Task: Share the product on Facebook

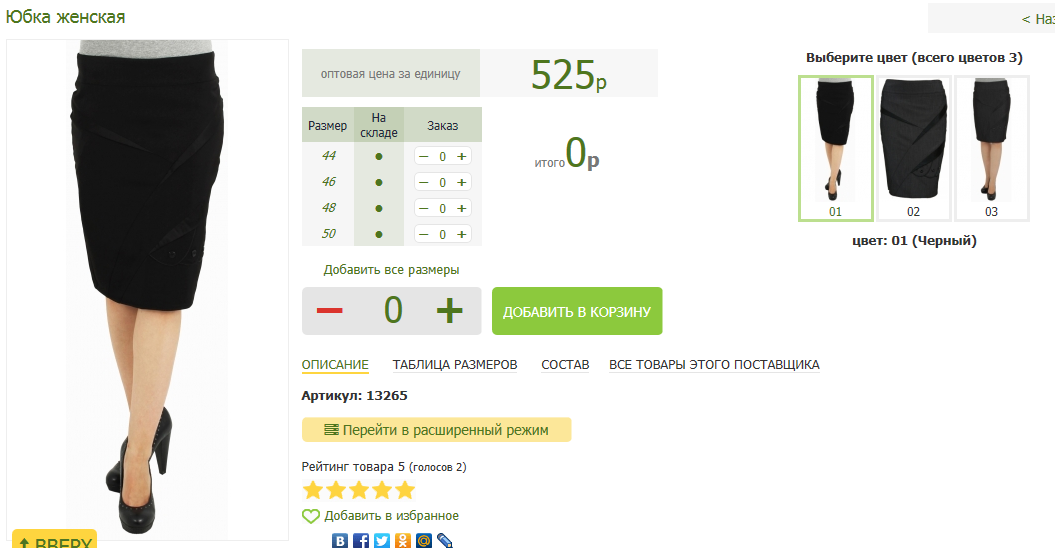Action: [361, 541]
